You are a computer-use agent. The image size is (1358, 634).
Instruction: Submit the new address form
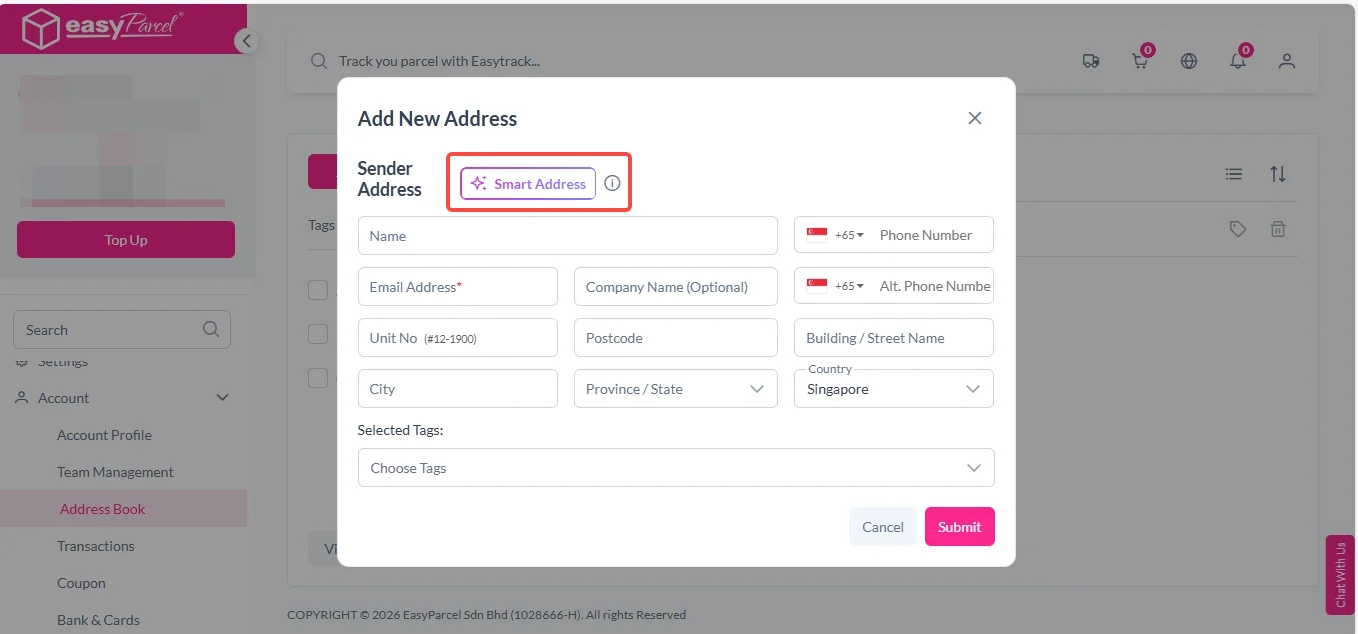(959, 526)
